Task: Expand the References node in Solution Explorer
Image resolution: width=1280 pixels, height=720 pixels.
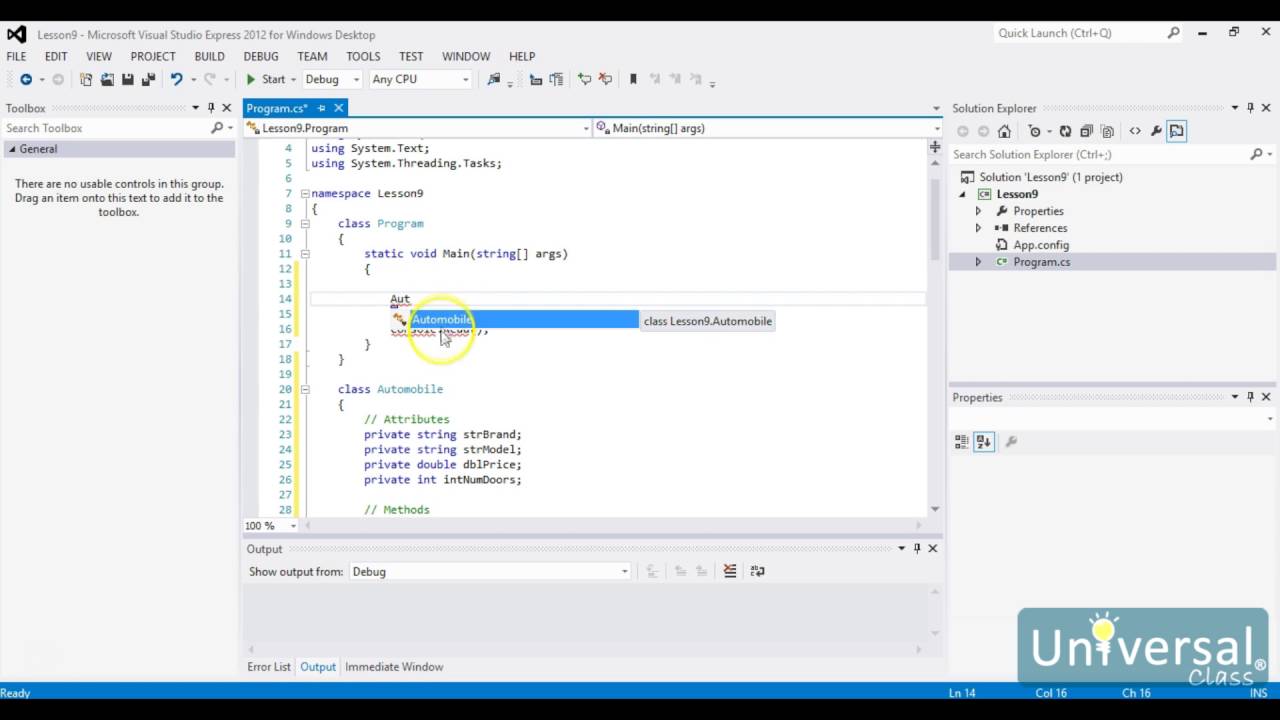Action: (978, 228)
